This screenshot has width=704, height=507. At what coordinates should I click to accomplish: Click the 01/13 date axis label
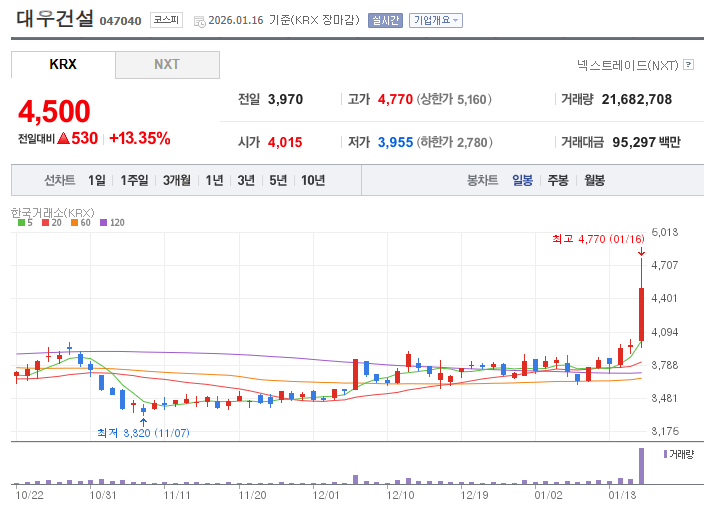(x=622, y=495)
